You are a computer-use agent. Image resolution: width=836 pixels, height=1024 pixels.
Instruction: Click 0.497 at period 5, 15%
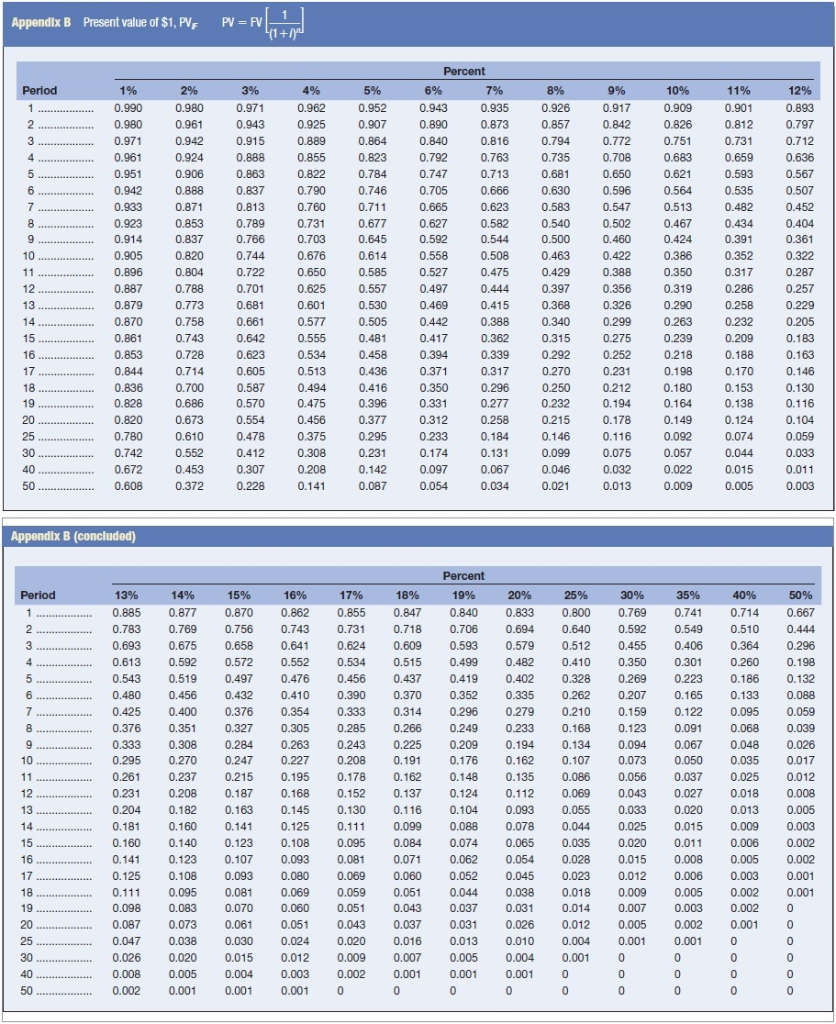click(x=239, y=679)
